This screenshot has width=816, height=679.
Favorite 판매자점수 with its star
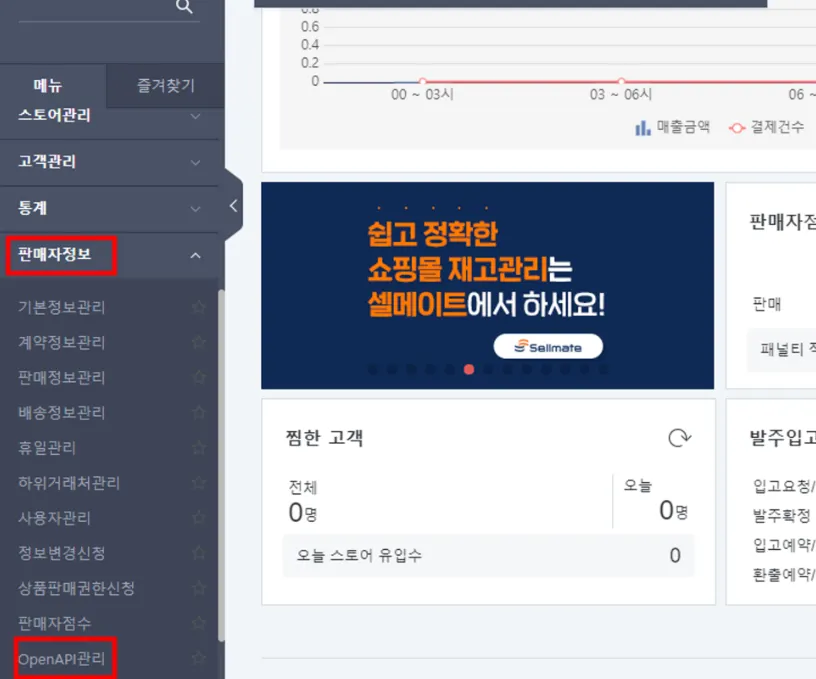point(198,623)
